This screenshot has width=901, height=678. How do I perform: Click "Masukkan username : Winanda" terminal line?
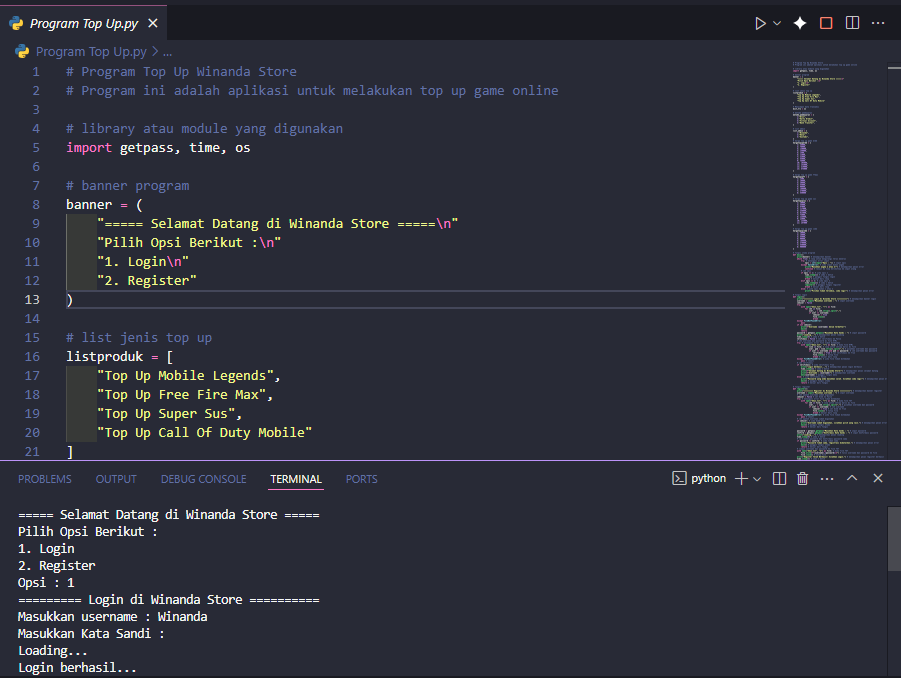click(x=113, y=617)
